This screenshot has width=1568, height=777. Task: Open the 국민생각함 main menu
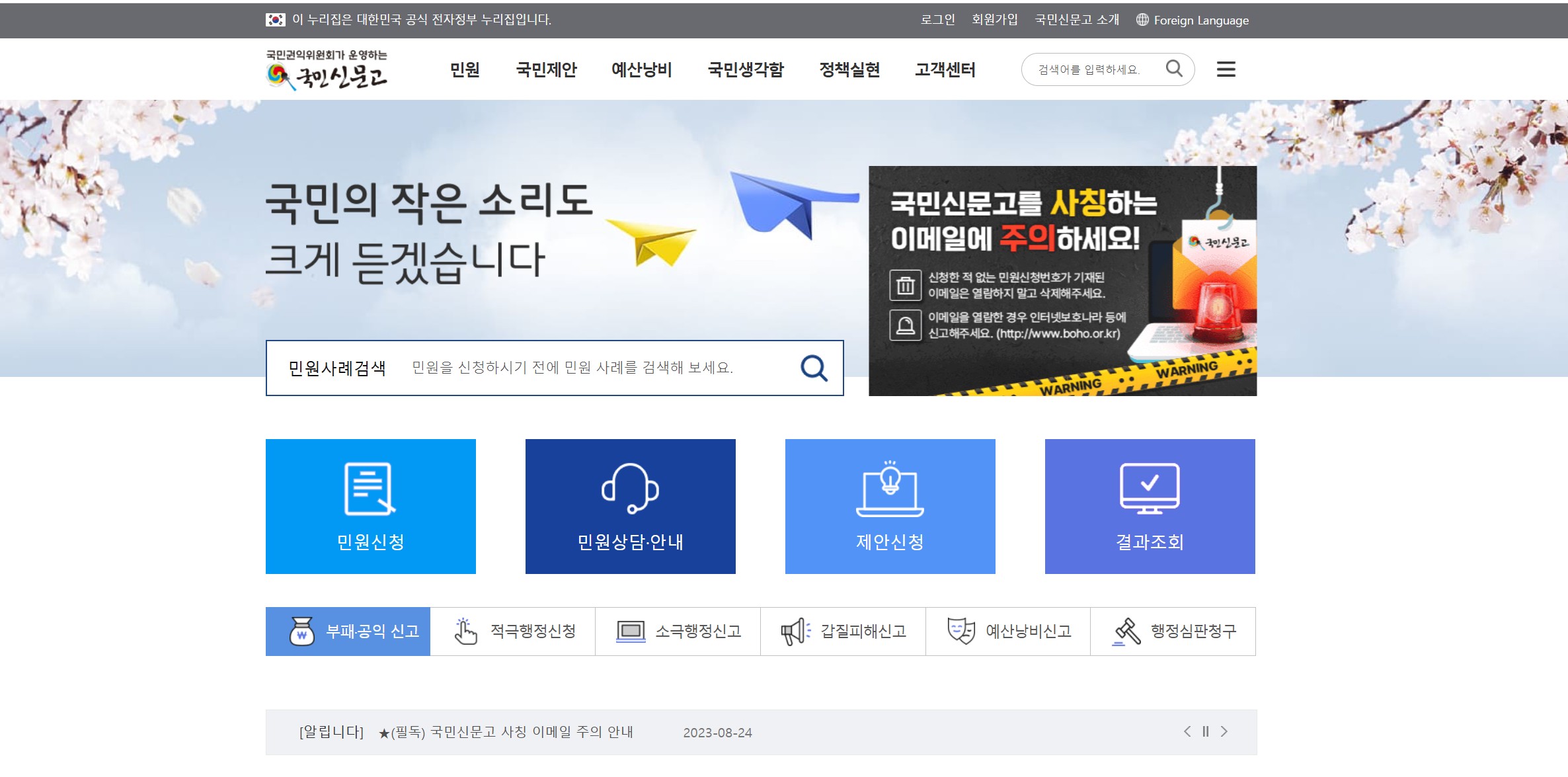[x=746, y=69]
